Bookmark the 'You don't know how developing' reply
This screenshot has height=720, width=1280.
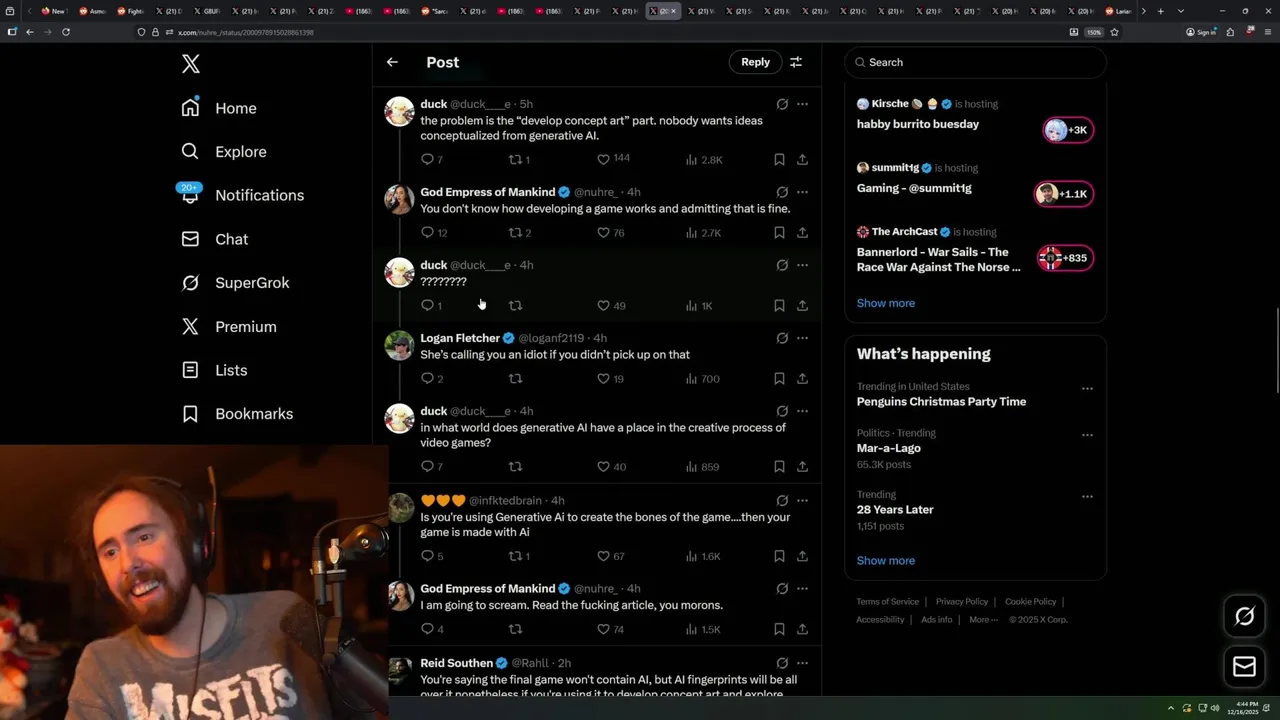tap(779, 232)
